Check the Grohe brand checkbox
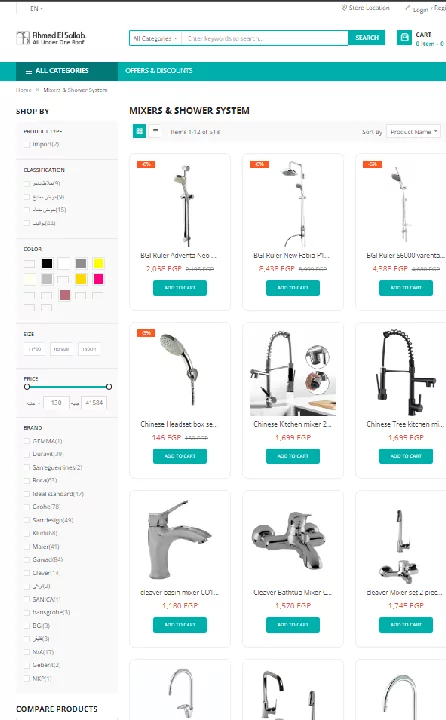The height and width of the screenshot is (720, 446). point(27,506)
